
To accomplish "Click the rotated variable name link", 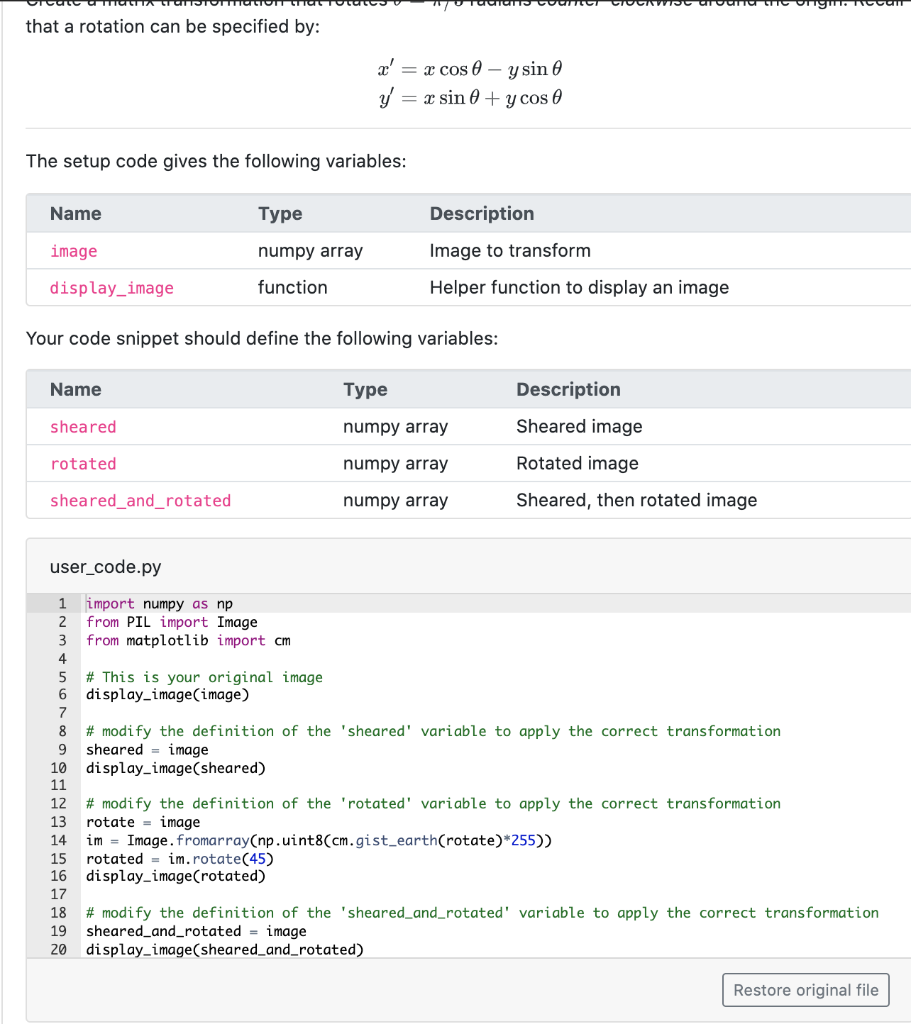I will pos(83,463).
